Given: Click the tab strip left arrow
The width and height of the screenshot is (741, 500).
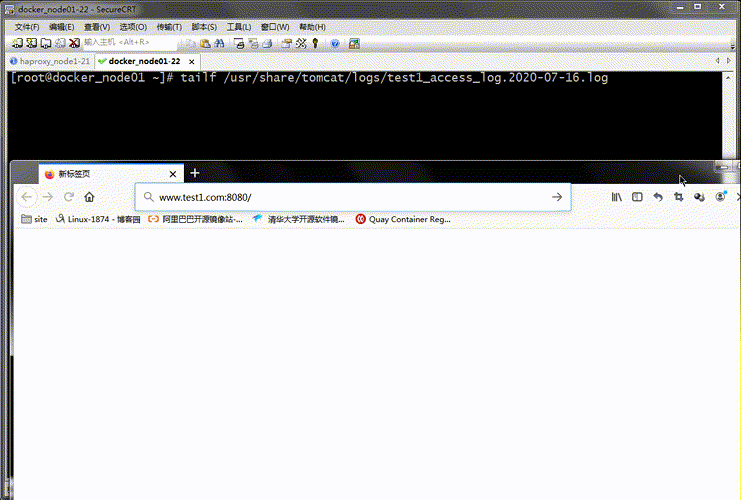Looking at the screenshot, I should click(717, 60).
